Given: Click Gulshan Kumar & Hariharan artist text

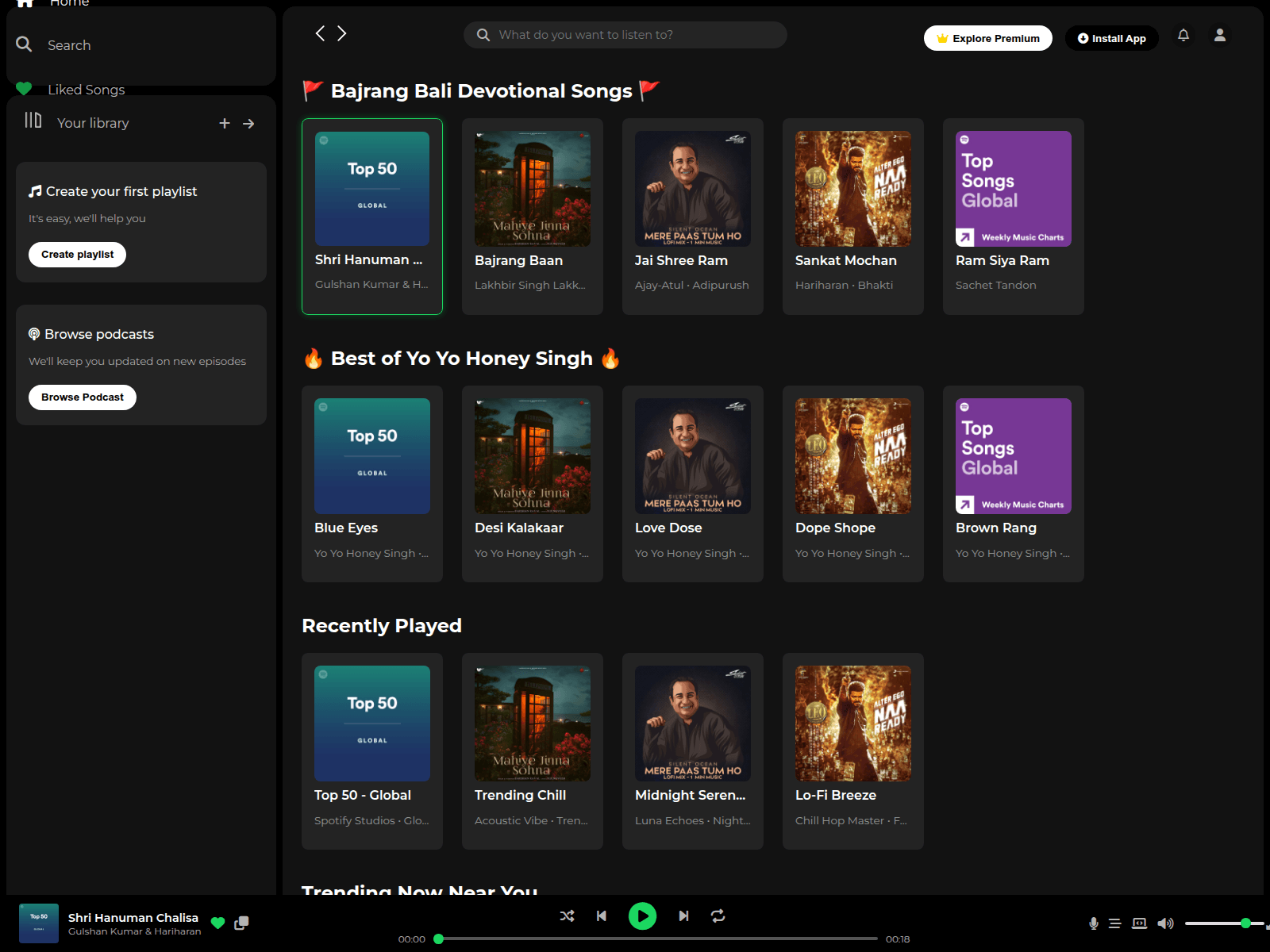Looking at the screenshot, I should pos(135,931).
